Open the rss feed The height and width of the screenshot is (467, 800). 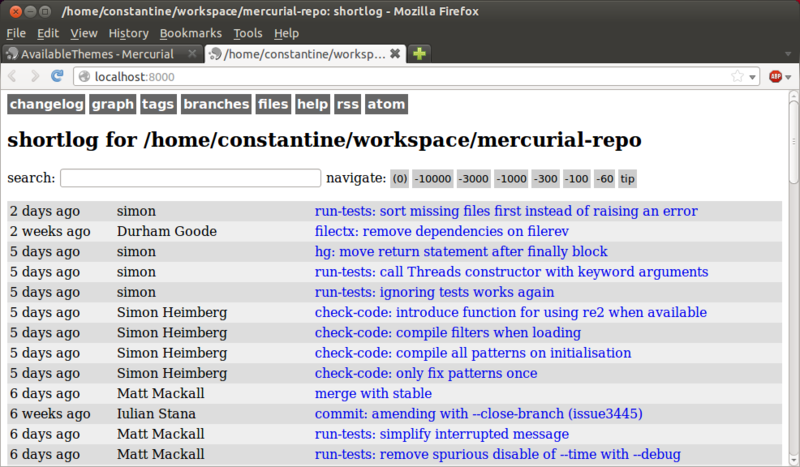(x=347, y=104)
